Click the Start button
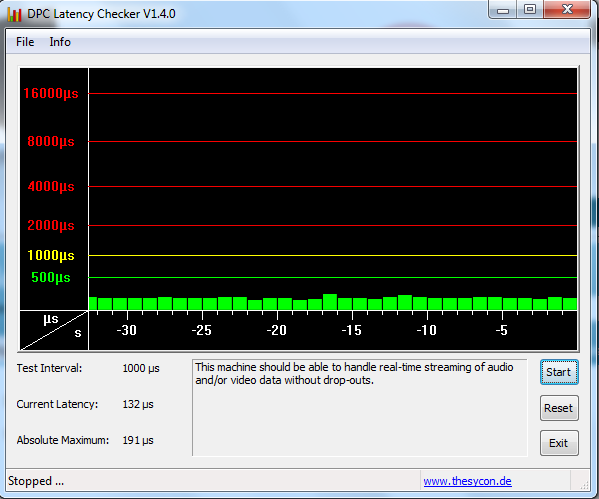Image resolution: width=599 pixels, height=499 pixels. [x=559, y=372]
